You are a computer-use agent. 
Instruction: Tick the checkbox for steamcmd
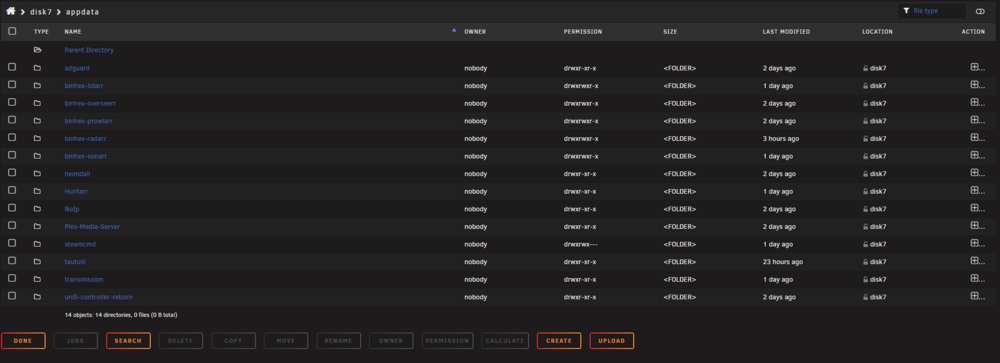[12, 243]
